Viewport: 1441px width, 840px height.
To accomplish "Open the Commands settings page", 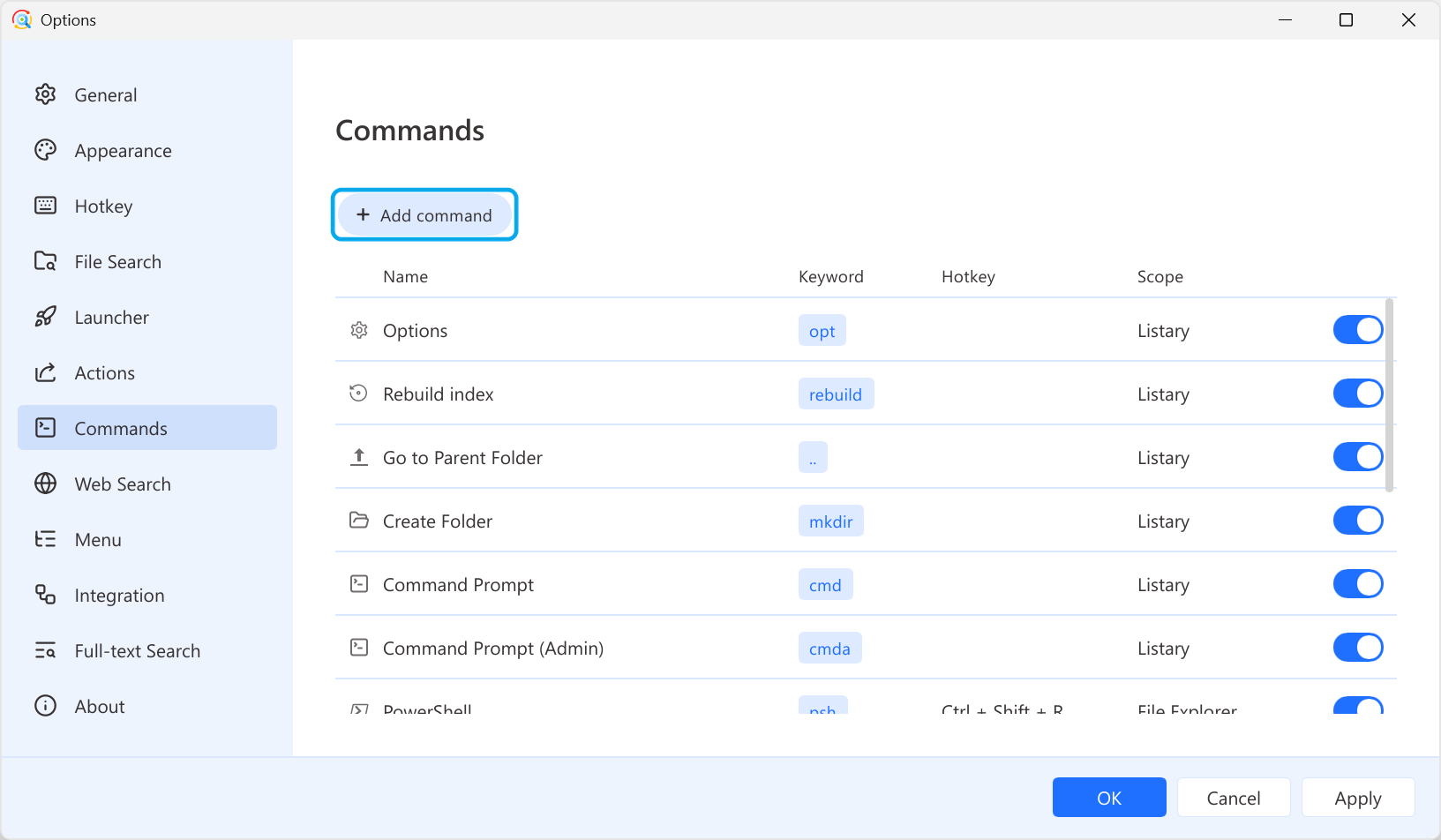I will [x=147, y=428].
